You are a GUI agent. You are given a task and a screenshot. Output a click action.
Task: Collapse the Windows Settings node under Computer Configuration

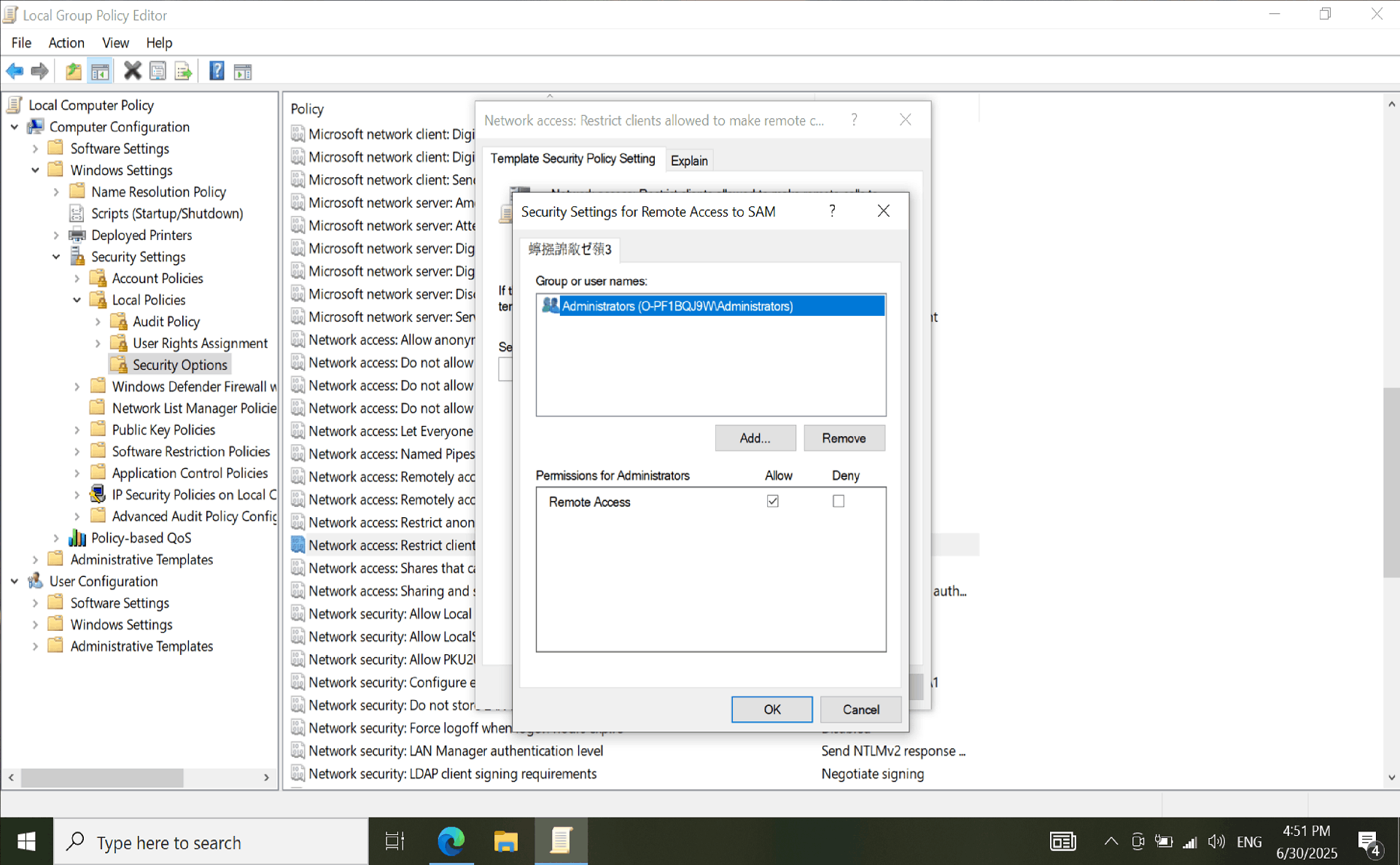[35, 170]
